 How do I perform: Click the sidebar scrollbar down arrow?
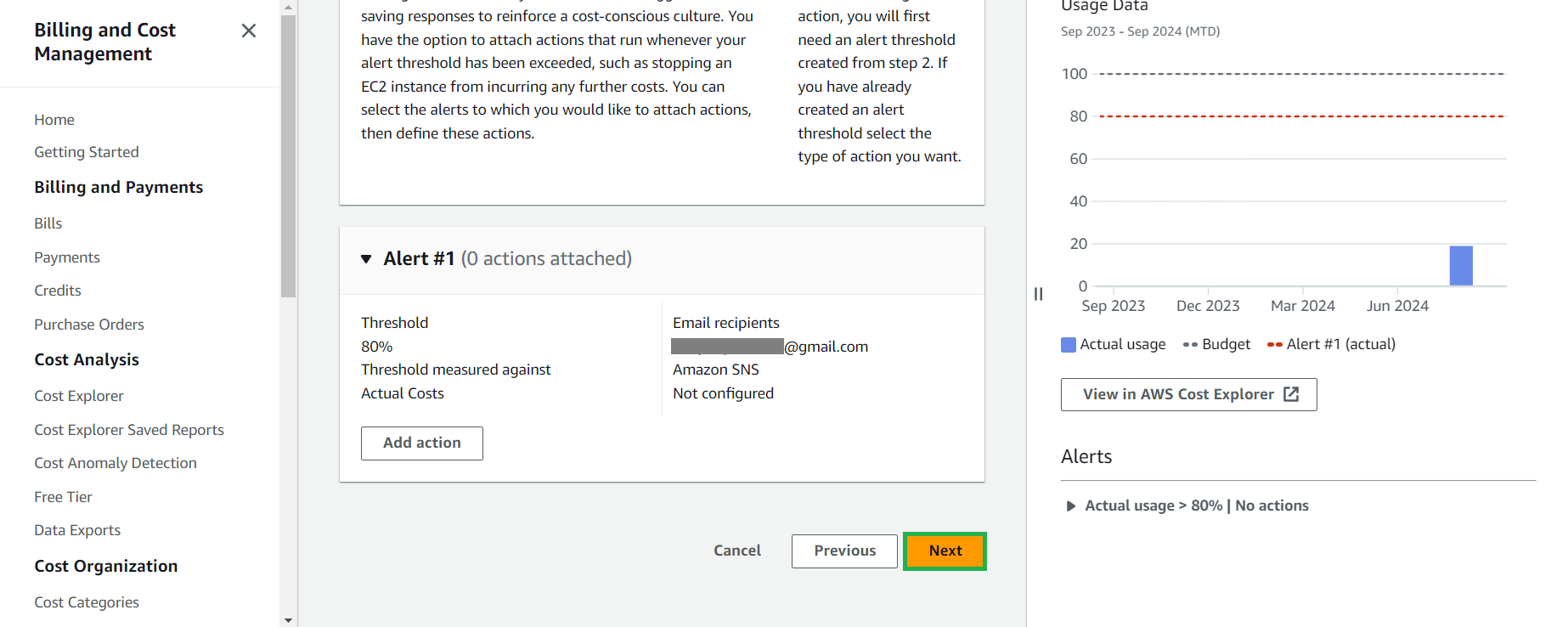pyautogui.click(x=288, y=620)
